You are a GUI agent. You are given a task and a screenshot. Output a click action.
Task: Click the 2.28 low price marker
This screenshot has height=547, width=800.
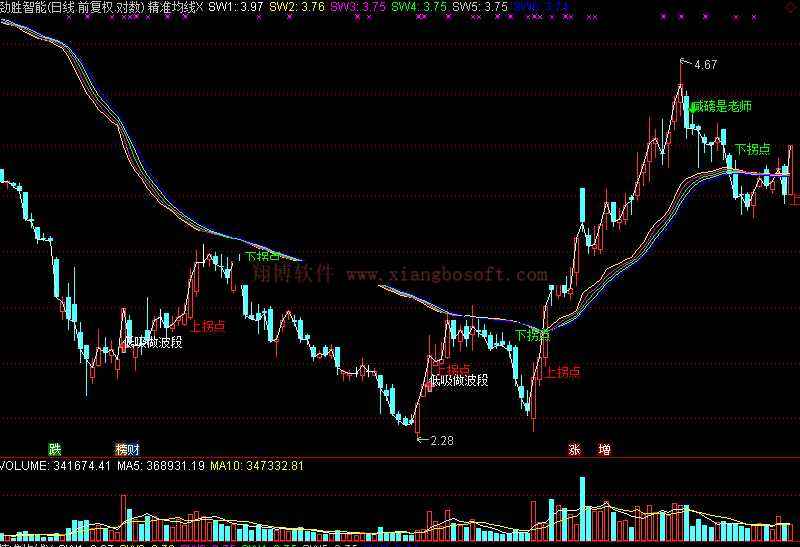(x=440, y=440)
